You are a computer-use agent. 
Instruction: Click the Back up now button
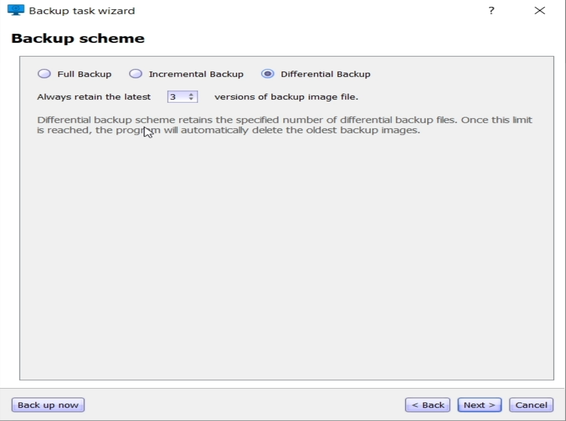(x=48, y=405)
